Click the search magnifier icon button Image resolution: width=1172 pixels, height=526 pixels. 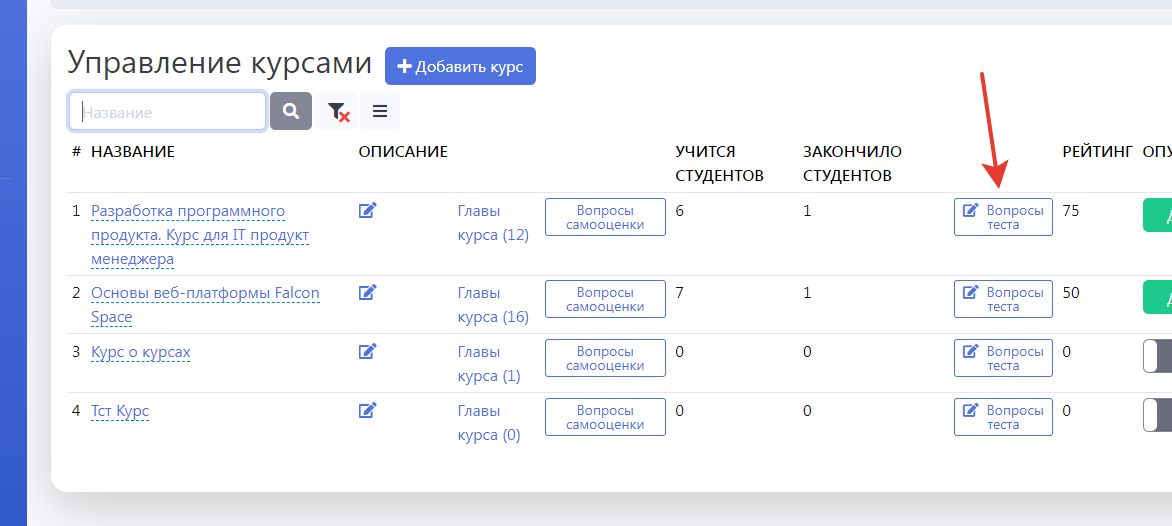[291, 111]
